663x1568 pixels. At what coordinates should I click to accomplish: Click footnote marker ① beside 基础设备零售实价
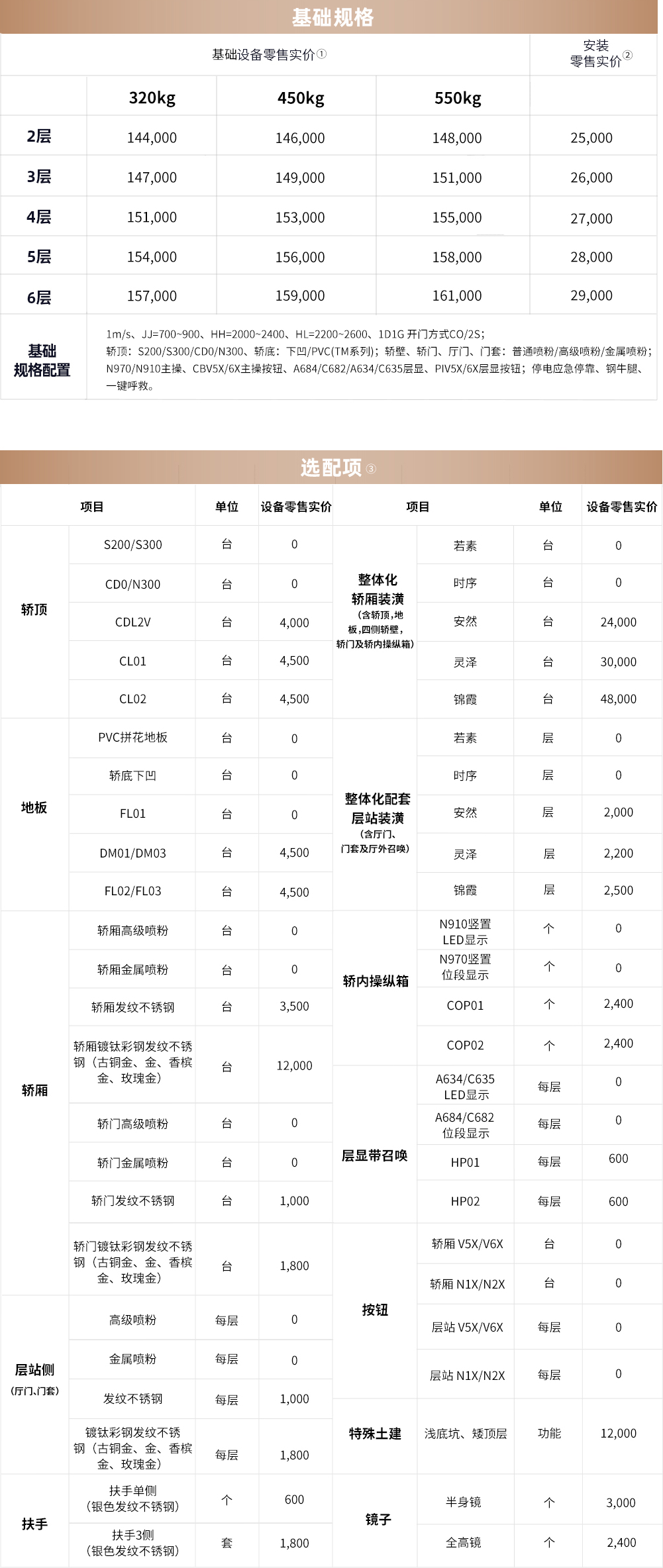coord(322,54)
